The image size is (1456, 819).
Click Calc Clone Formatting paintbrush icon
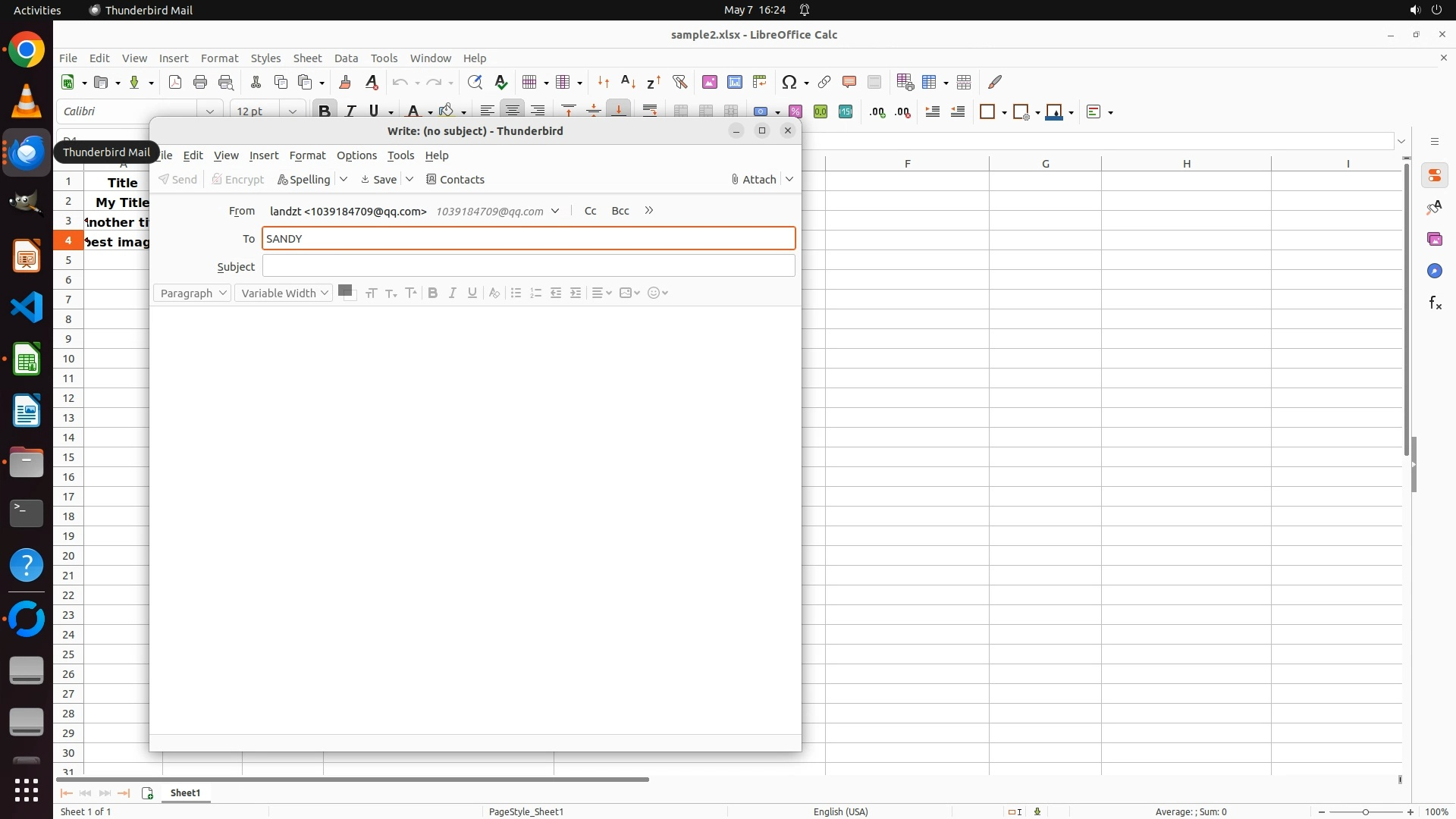tap(345, 82)
